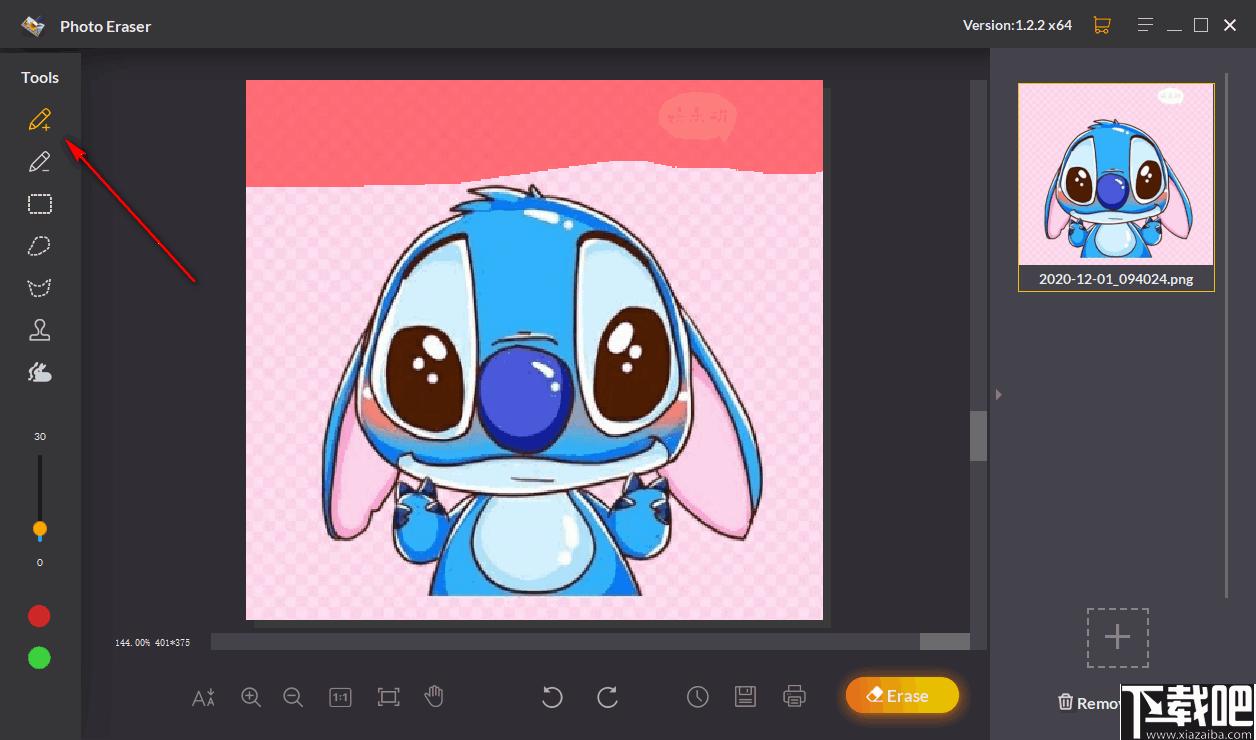
Task: Activate the hand pan tool
Action: pos(434,696)
